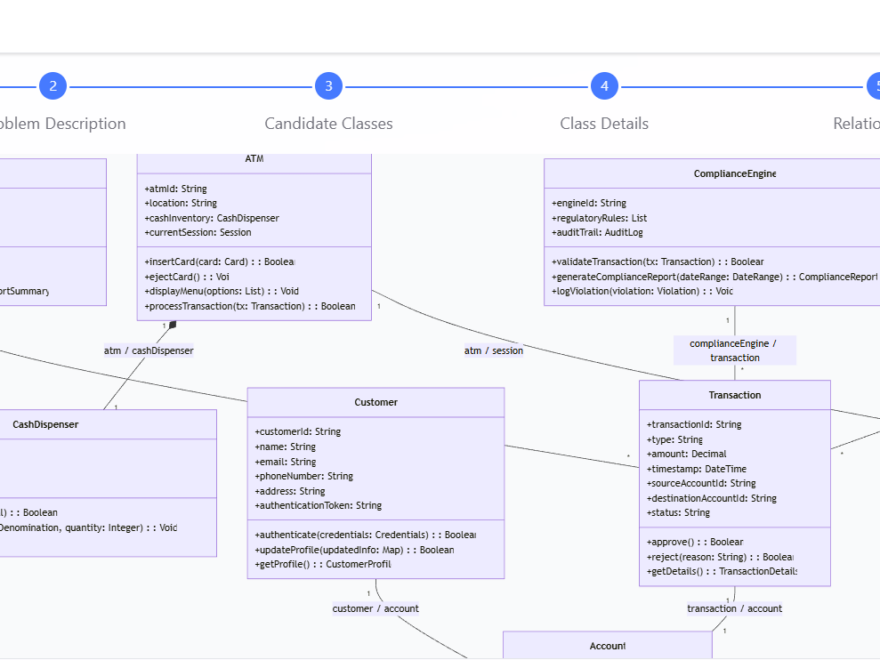Select step 2 circle in the progress bar

coord(52,86)
